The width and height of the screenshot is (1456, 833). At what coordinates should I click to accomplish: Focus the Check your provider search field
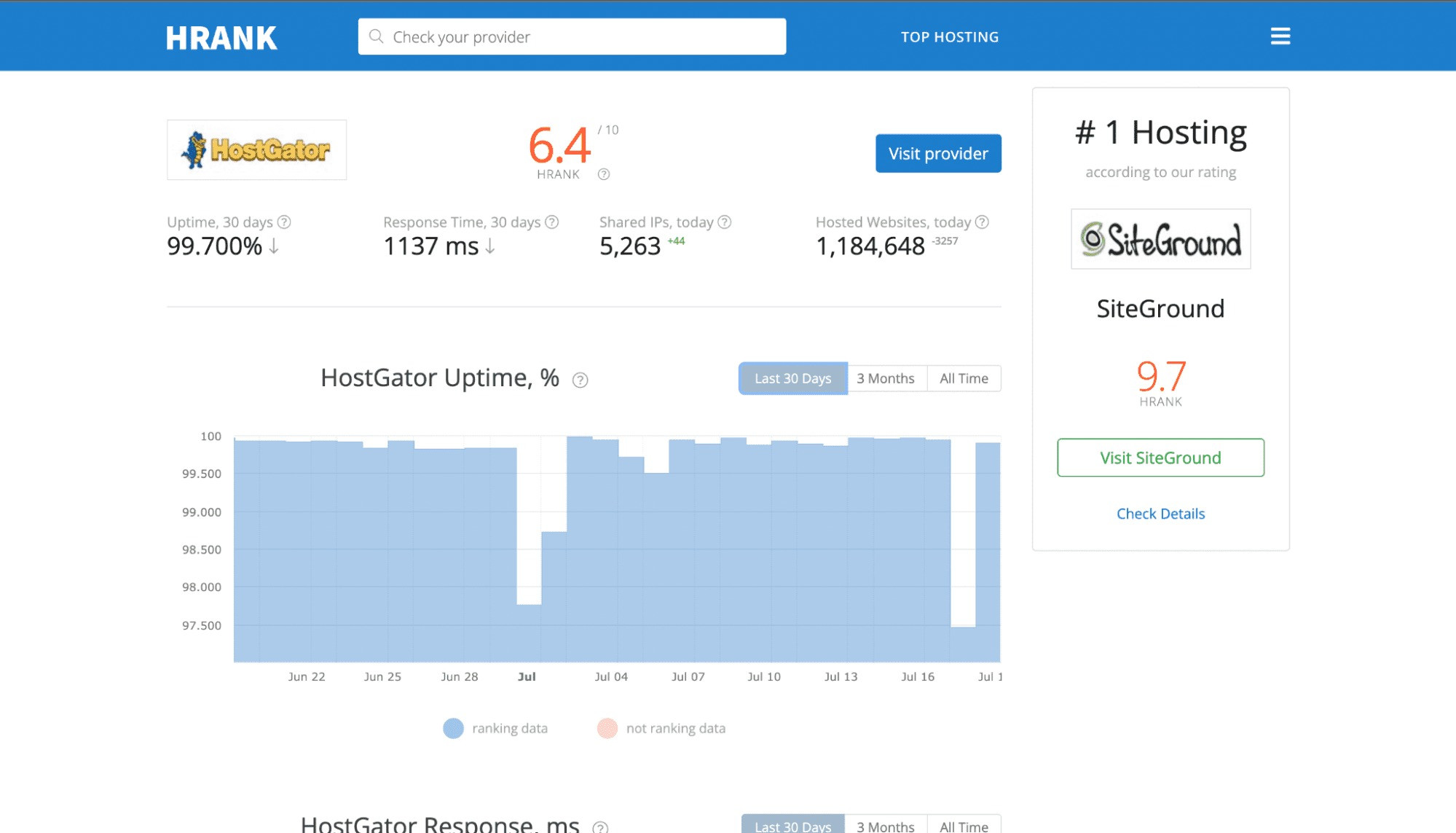pos(572,36)
